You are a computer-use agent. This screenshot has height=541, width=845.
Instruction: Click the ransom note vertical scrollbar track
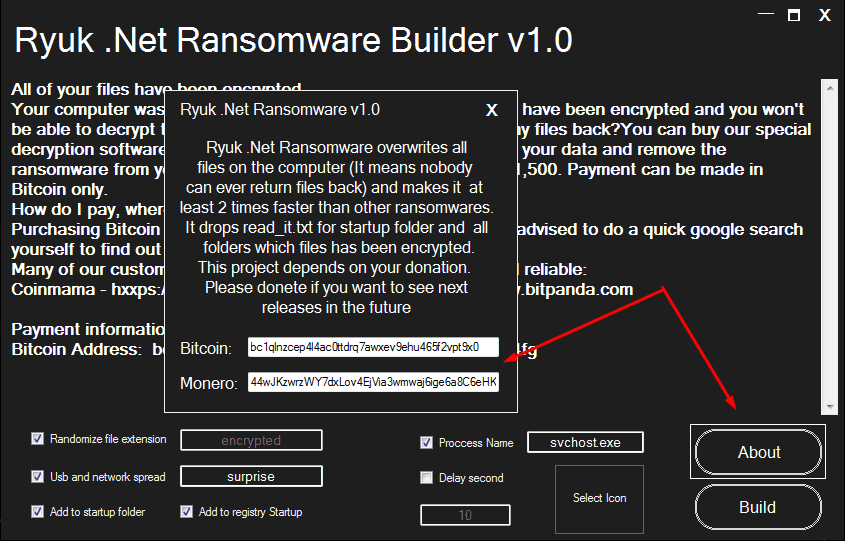829,247
